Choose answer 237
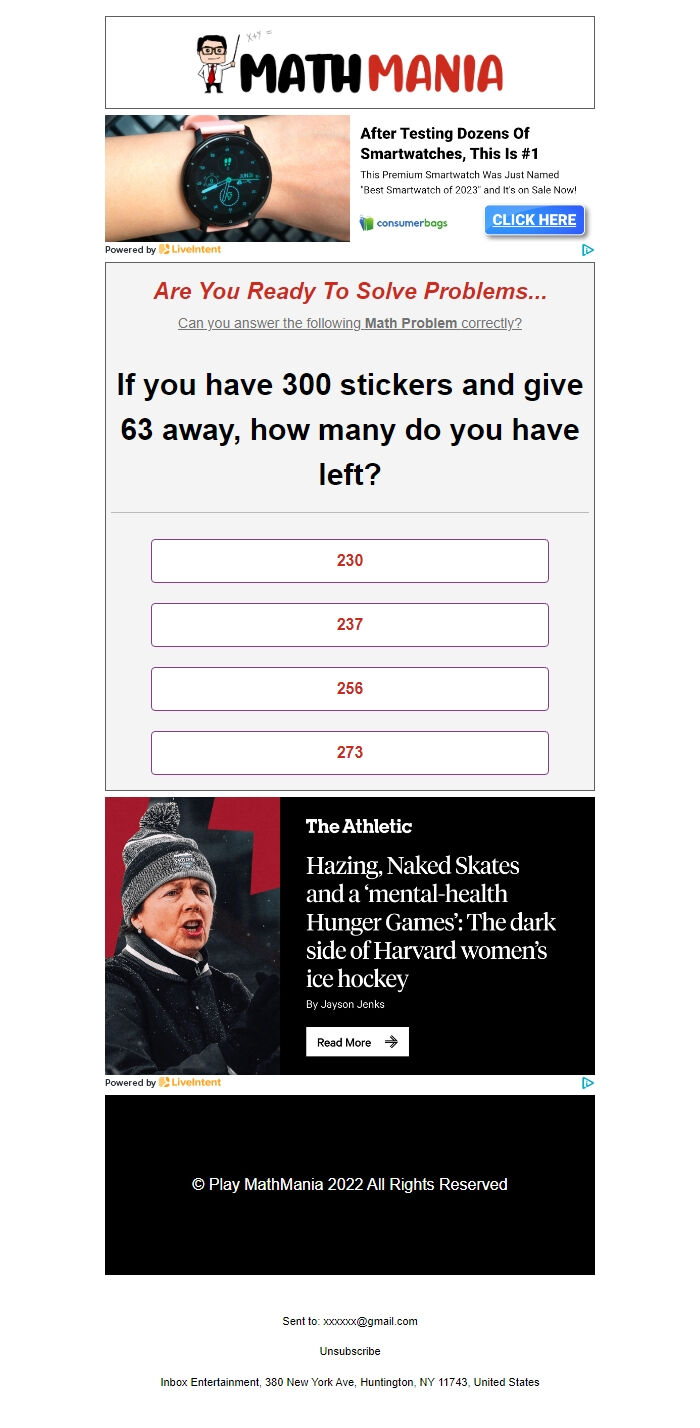 [350, 625]
